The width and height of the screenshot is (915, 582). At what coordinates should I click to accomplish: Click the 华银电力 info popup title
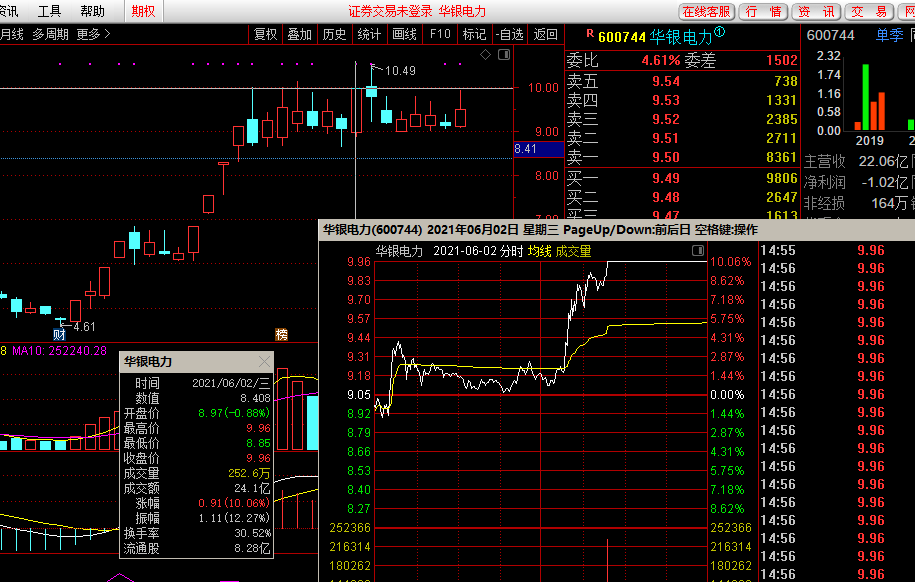coord(148,362)
